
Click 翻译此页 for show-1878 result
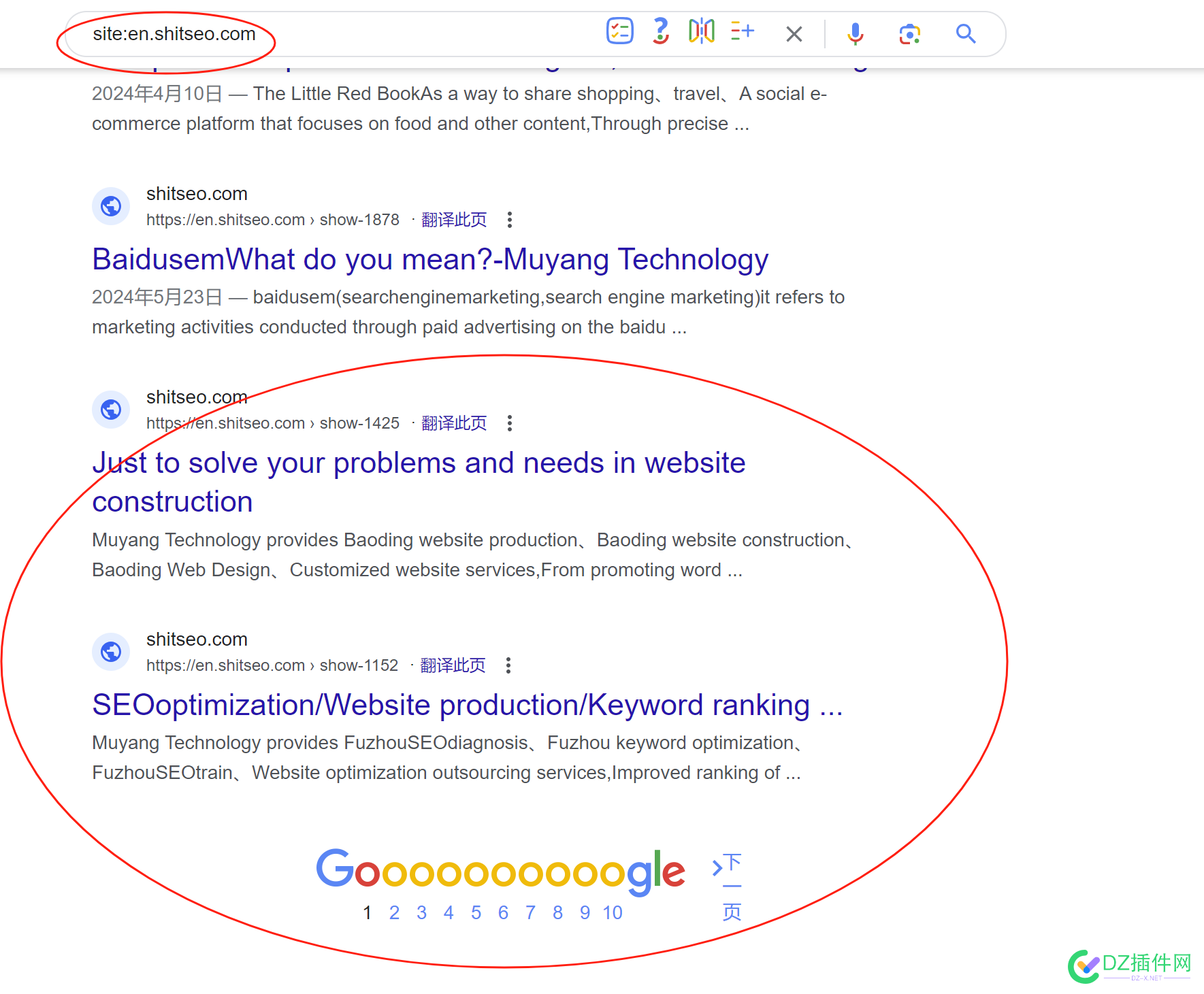click(454, 220)
